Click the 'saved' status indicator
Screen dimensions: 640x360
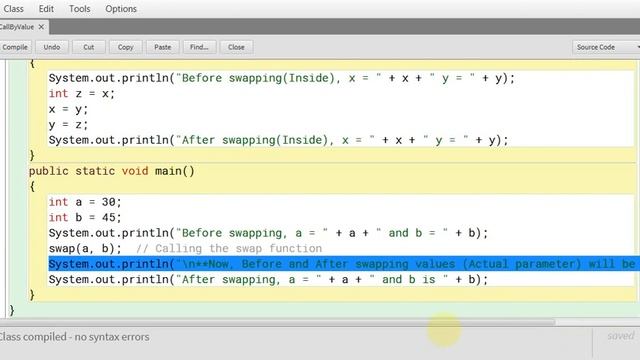[x=620, y=336]
